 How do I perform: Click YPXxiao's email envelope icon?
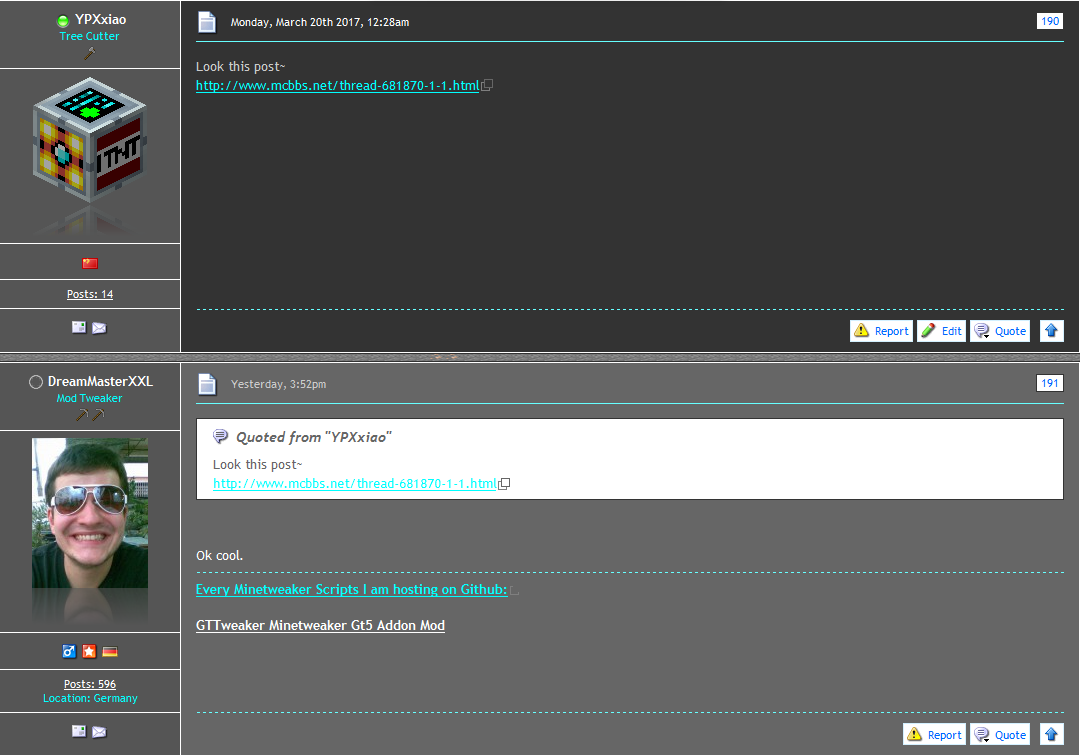pyautogui.click(x=99, y=328)
